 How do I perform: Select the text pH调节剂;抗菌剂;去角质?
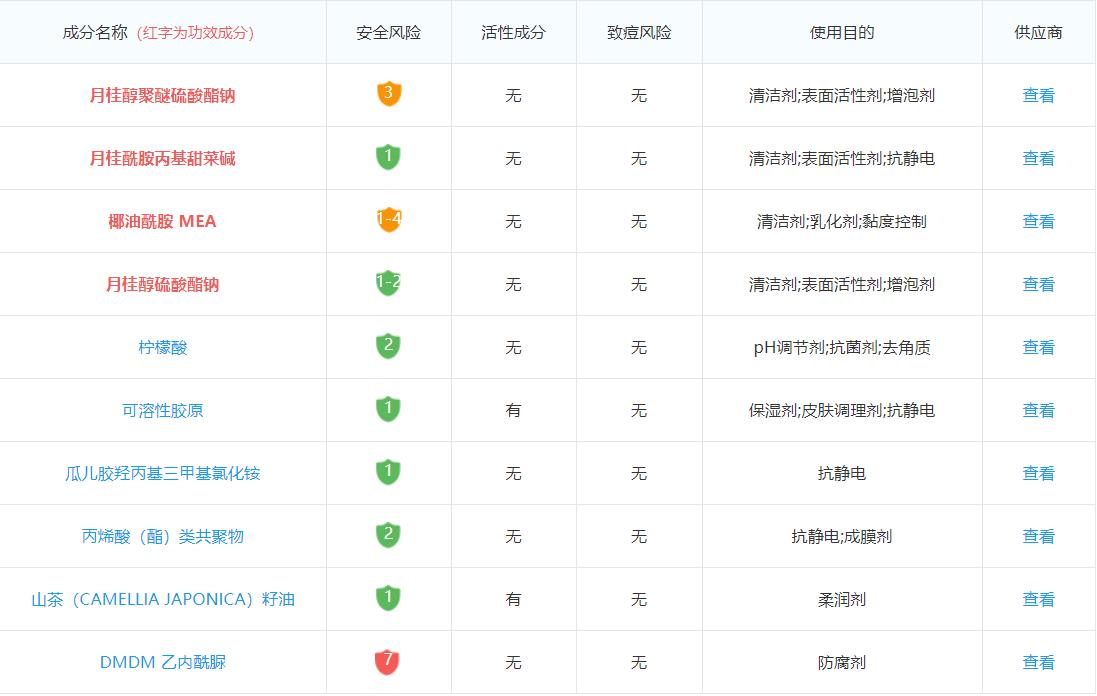pyautogui.click(x=842, y=348)
